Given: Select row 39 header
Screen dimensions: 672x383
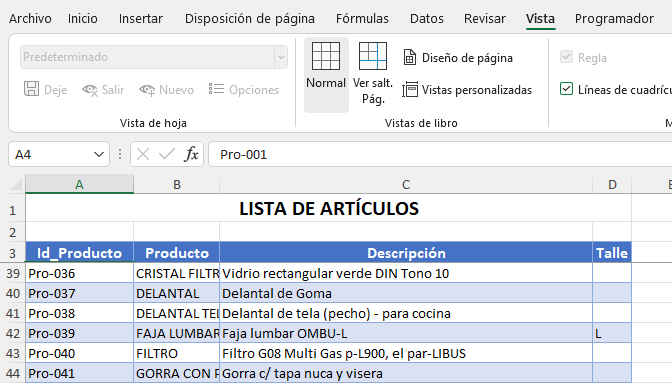Looking at the screenshot, I should pyautogui.click(x=12, y=273).
